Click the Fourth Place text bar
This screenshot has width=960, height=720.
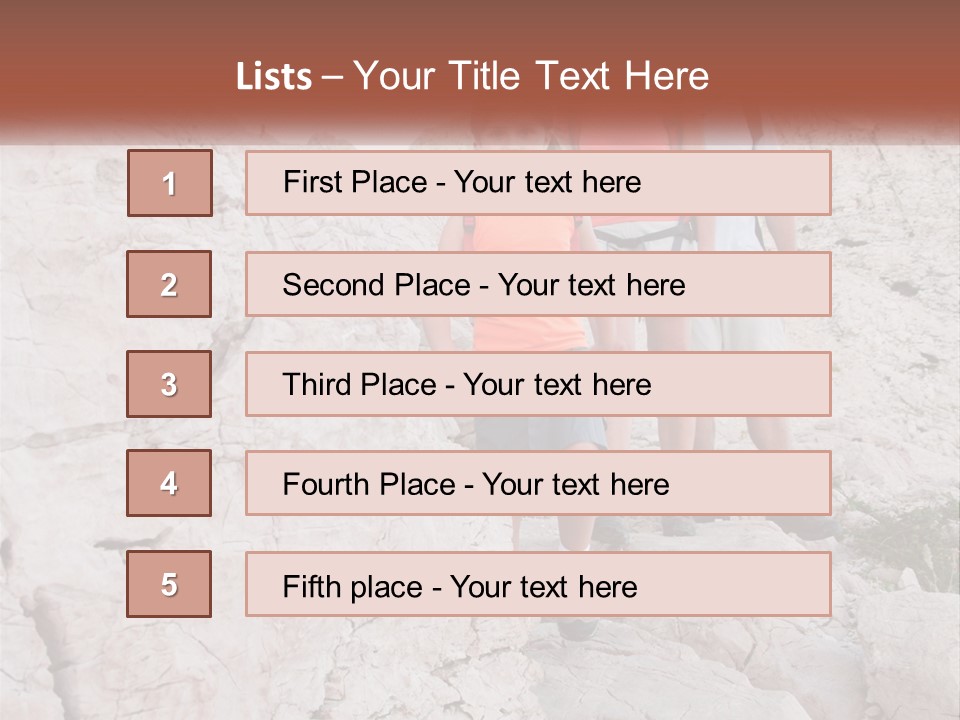(538, 483)
